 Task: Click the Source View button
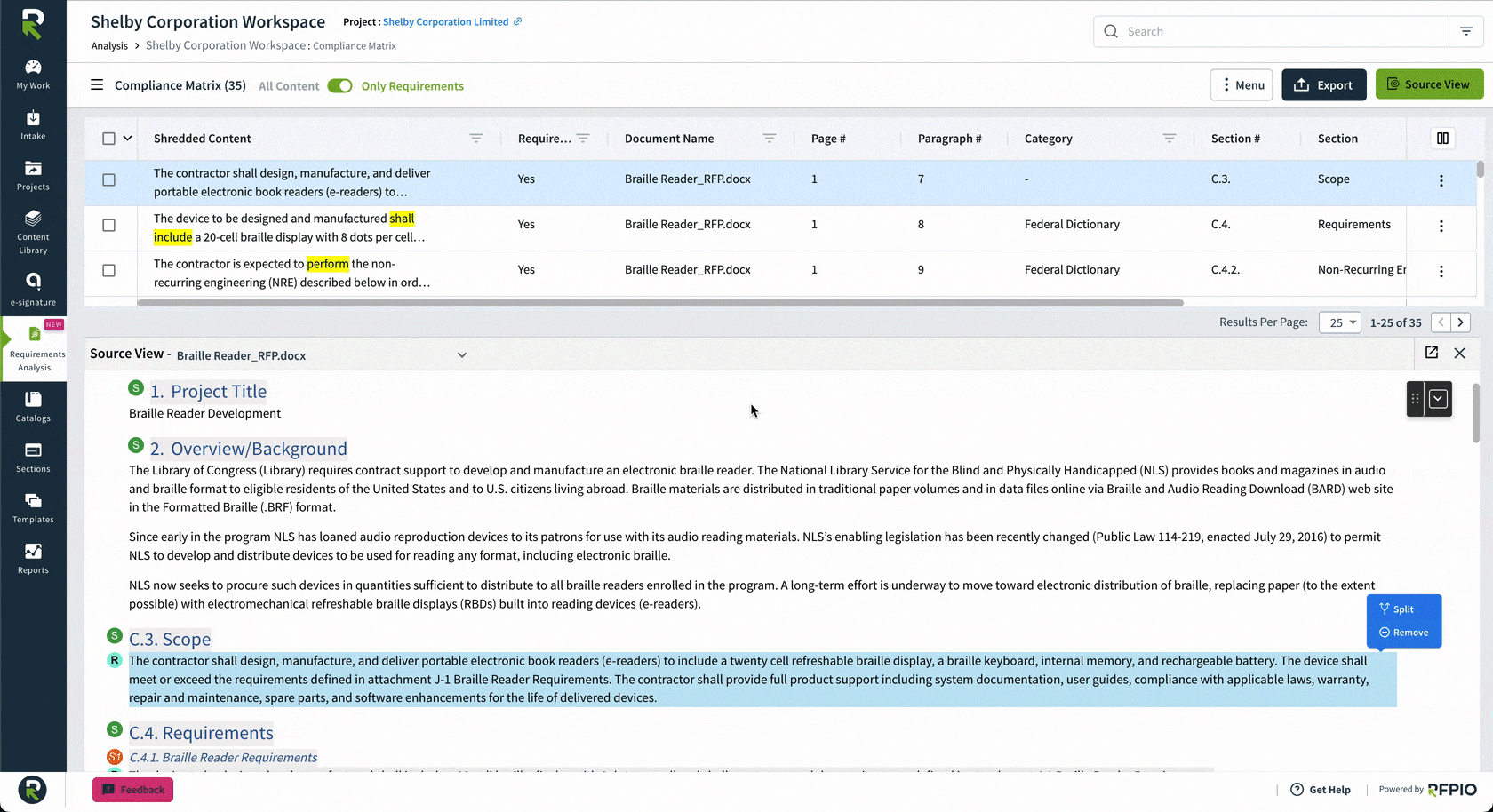[x=1429, y=84]
